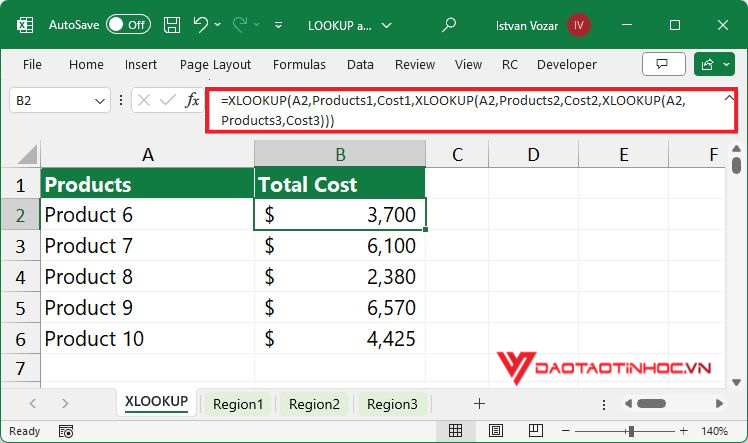The height and width of the screenshot is (443, 748).
Task: Select column D header
Action: 533,155
